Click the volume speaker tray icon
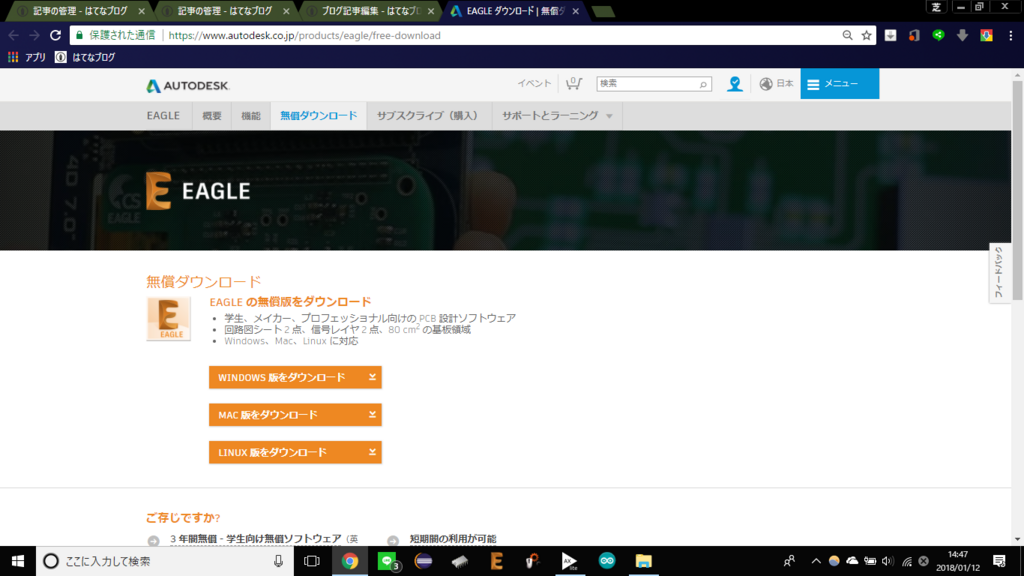Image resolution: width=1024 pixels, height=576 pixels. pyautogui.click(x=887, y=561)
